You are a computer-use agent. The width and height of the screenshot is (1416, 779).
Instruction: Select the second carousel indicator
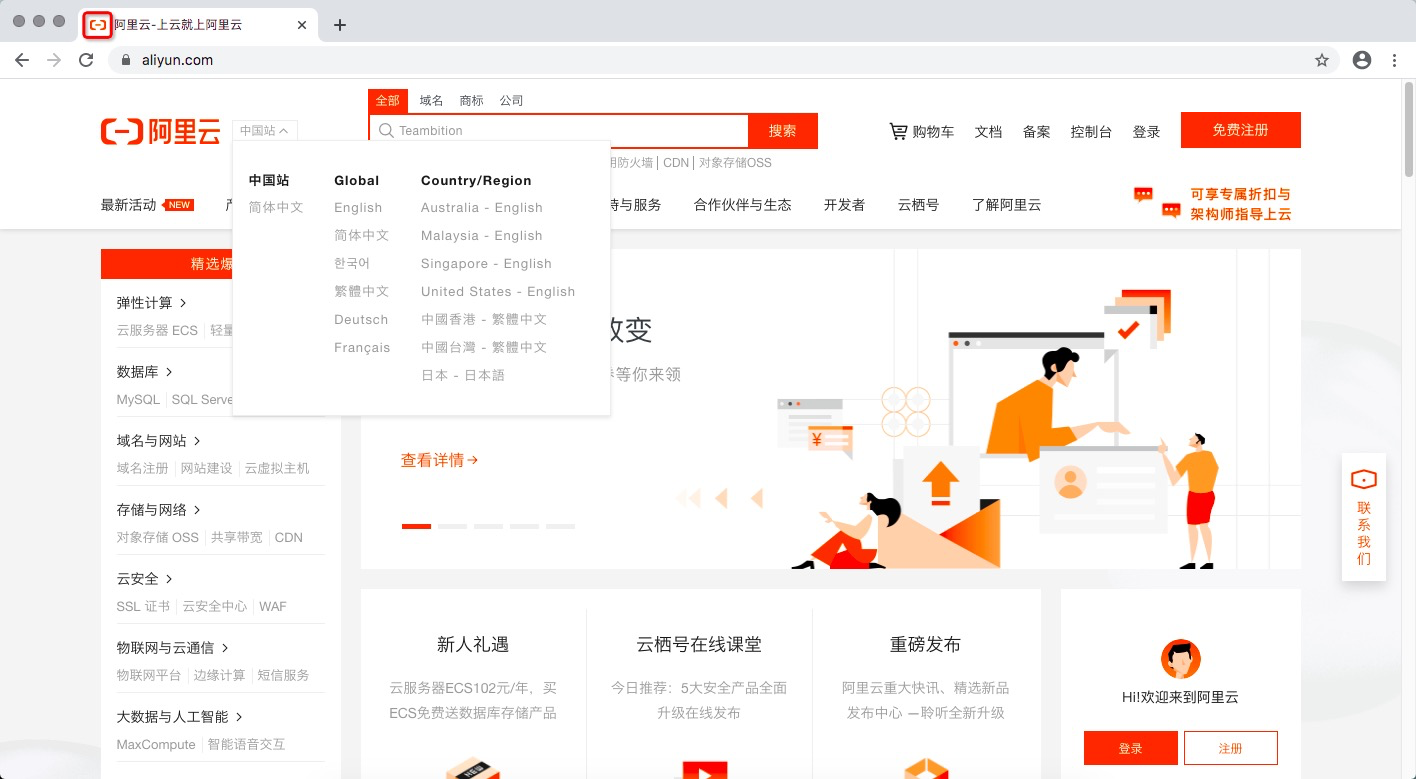click(452, 526)
